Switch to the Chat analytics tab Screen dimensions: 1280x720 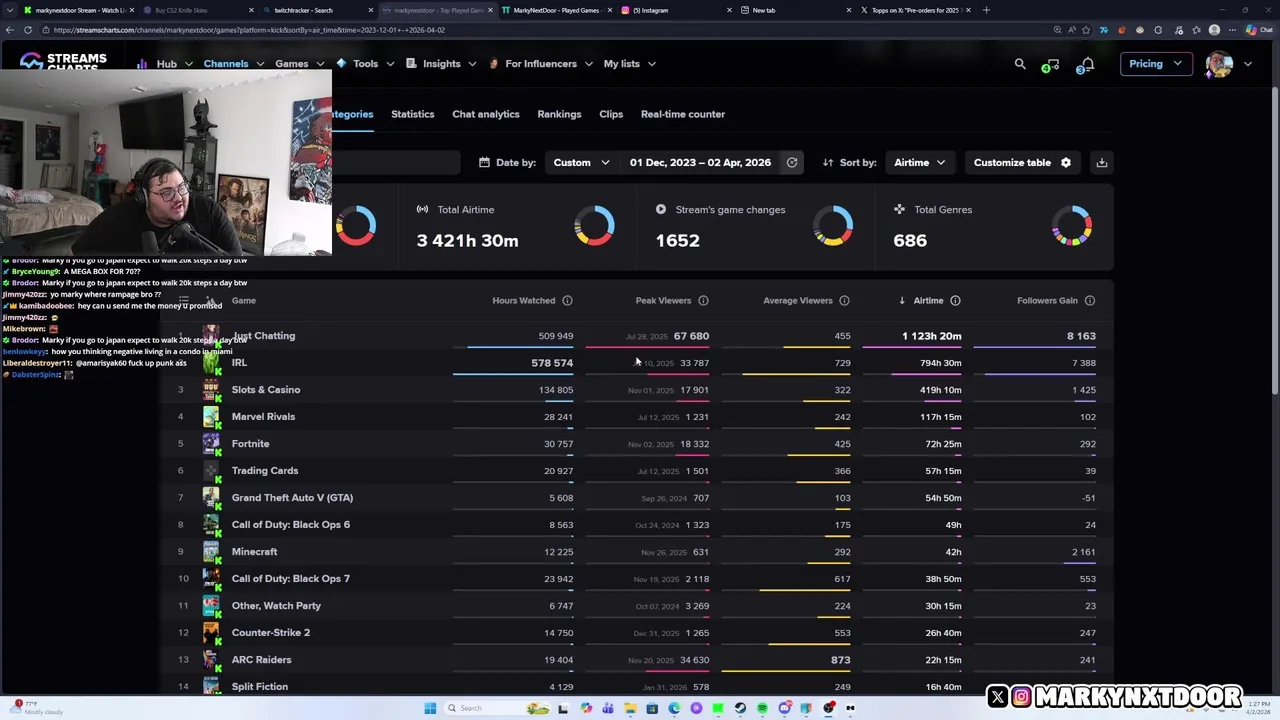pos(485,114)
